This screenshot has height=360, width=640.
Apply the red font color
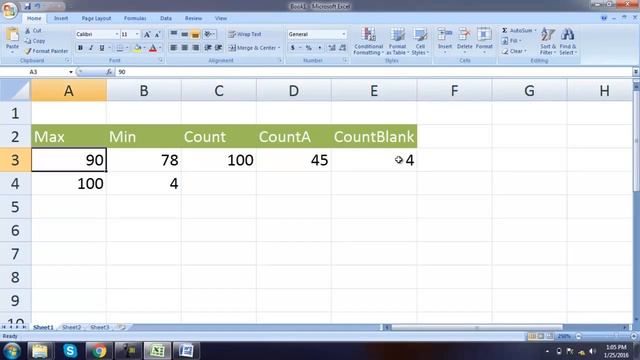click(x=153, y=48)
